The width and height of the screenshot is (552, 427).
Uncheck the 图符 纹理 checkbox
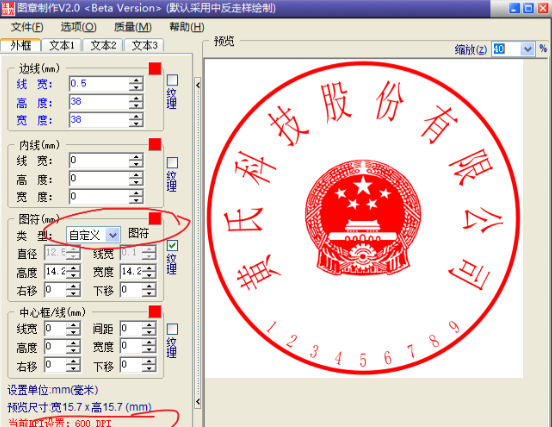[x=172, y=246]
